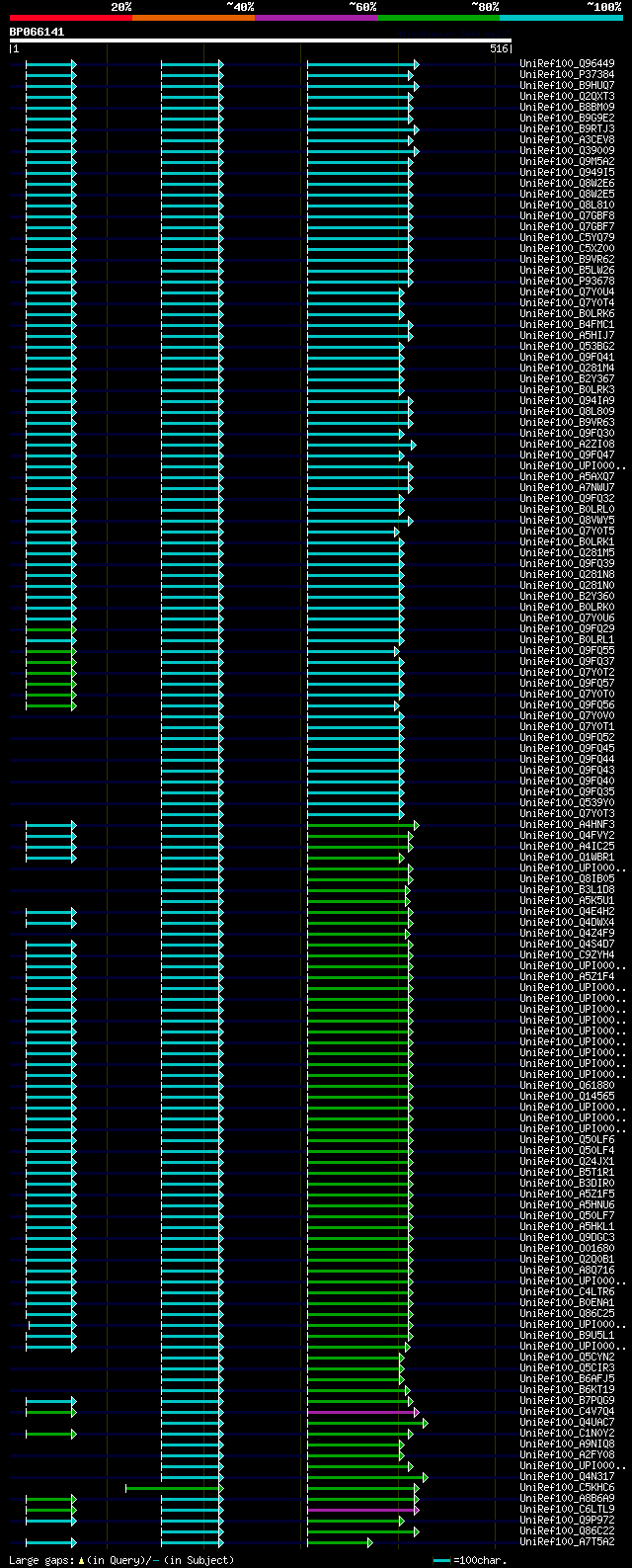Image resolution: width=632 pixels, height=1568 pixels.
Task: Select the label UniRef100_A5AXQ7
Action: pos(567,477)
